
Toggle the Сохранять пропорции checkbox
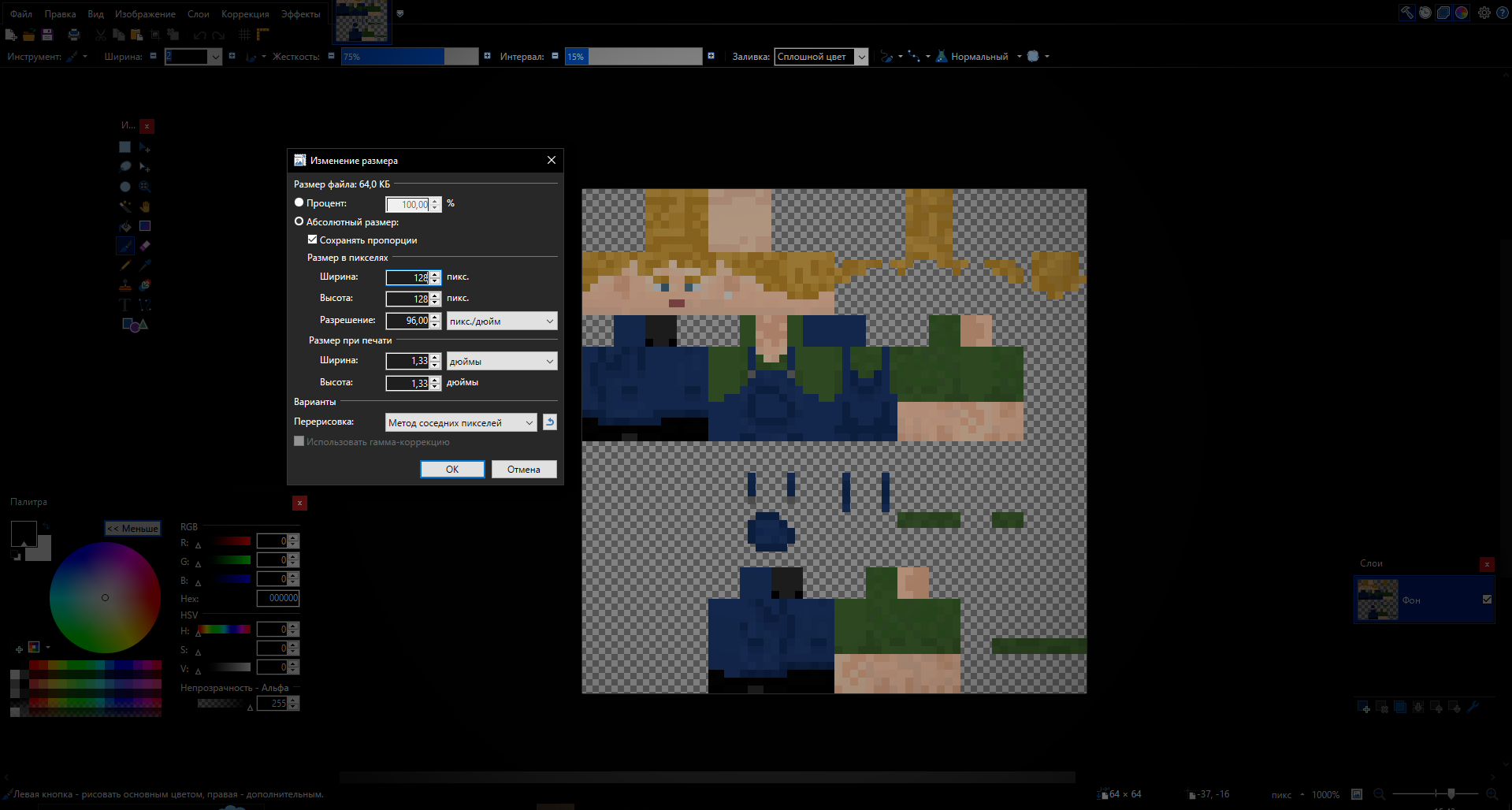click(313, 240)
